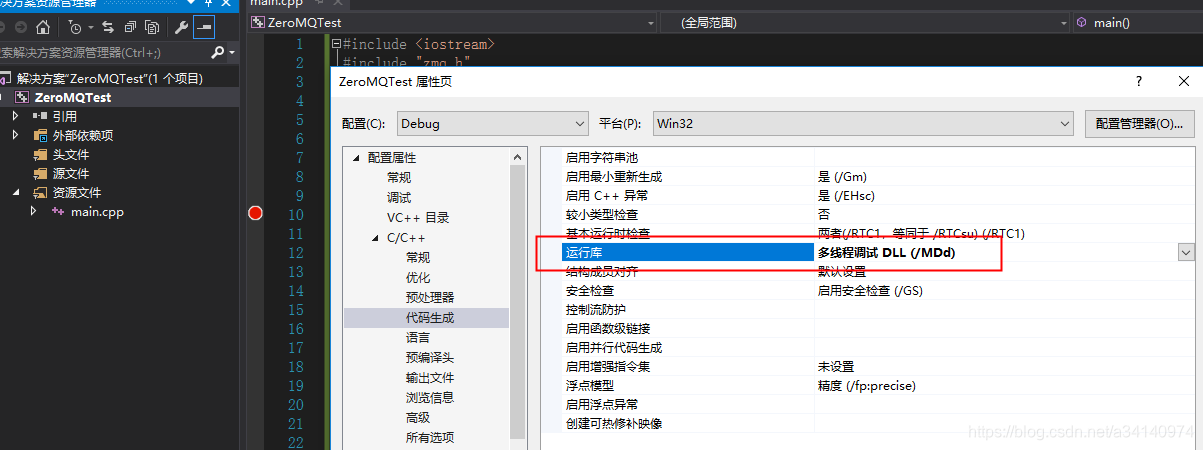Open the search options dropdown arrow
The image size is (1203, 450).
point(232,52)
